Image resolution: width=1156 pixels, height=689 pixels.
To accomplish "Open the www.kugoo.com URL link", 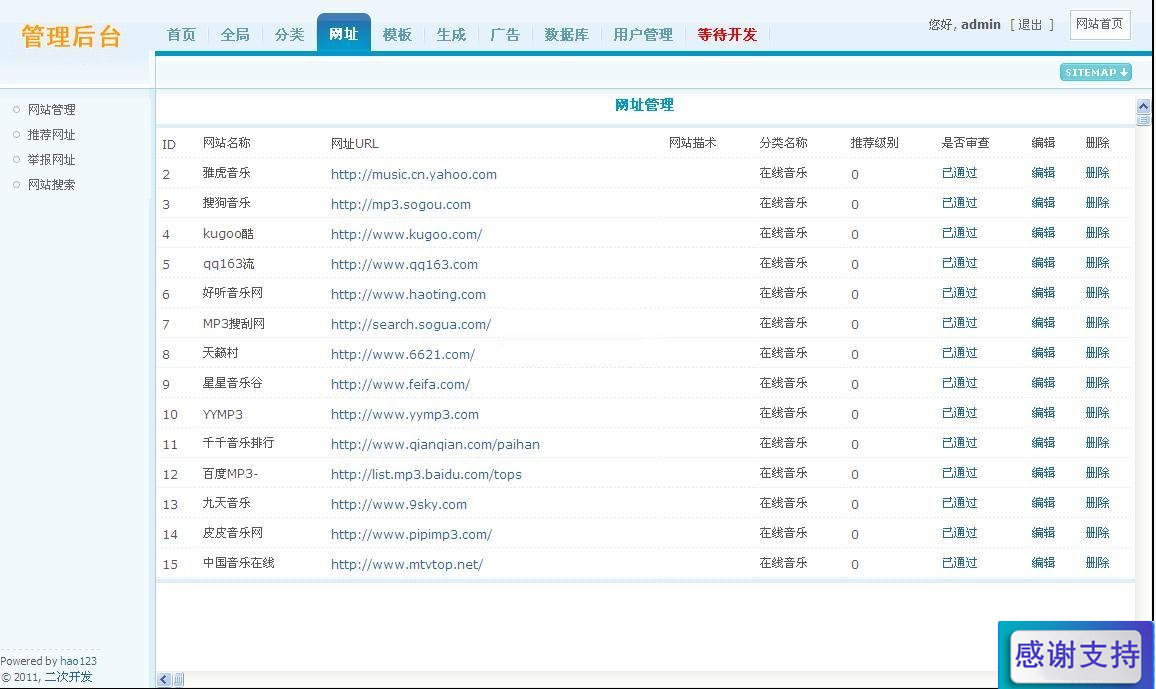I will [406, 234].
